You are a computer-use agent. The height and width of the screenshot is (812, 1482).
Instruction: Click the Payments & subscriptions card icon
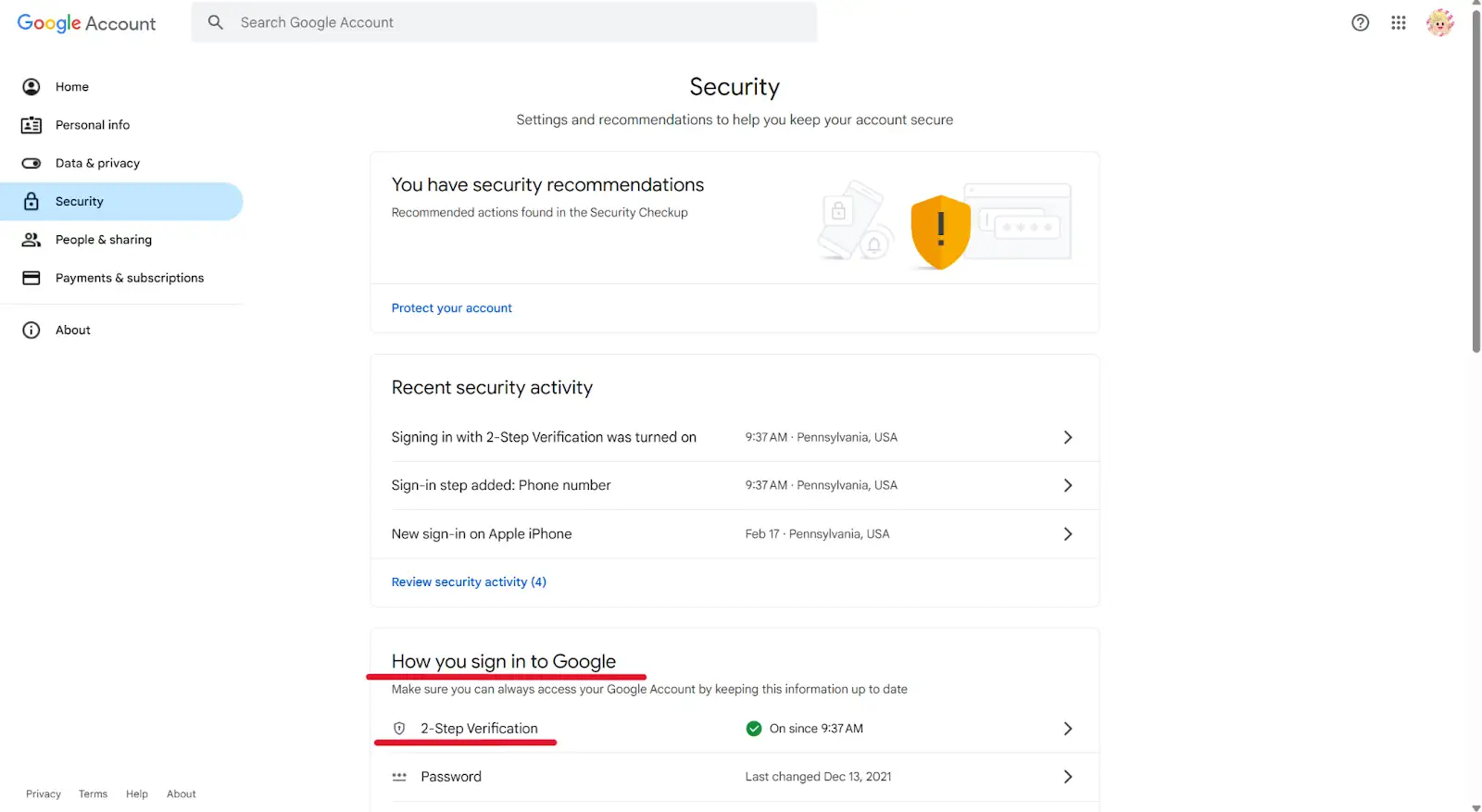(31, 278)
